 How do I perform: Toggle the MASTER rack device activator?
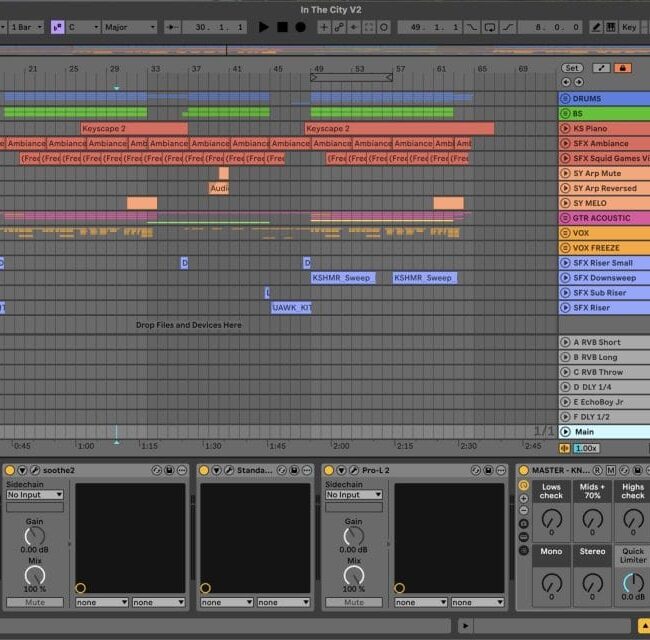pyautogui.click(x=523, y=470)
